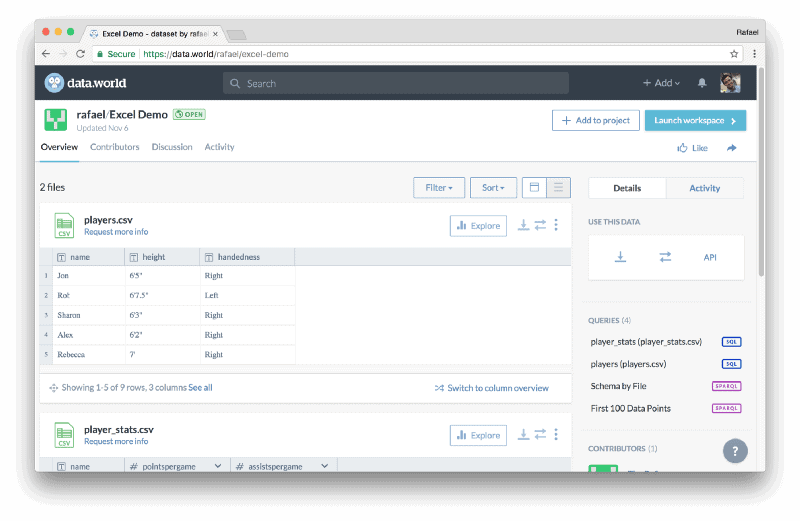Open the notifications bell
This screenshot has height=521, width=800.
click(702, 83)
